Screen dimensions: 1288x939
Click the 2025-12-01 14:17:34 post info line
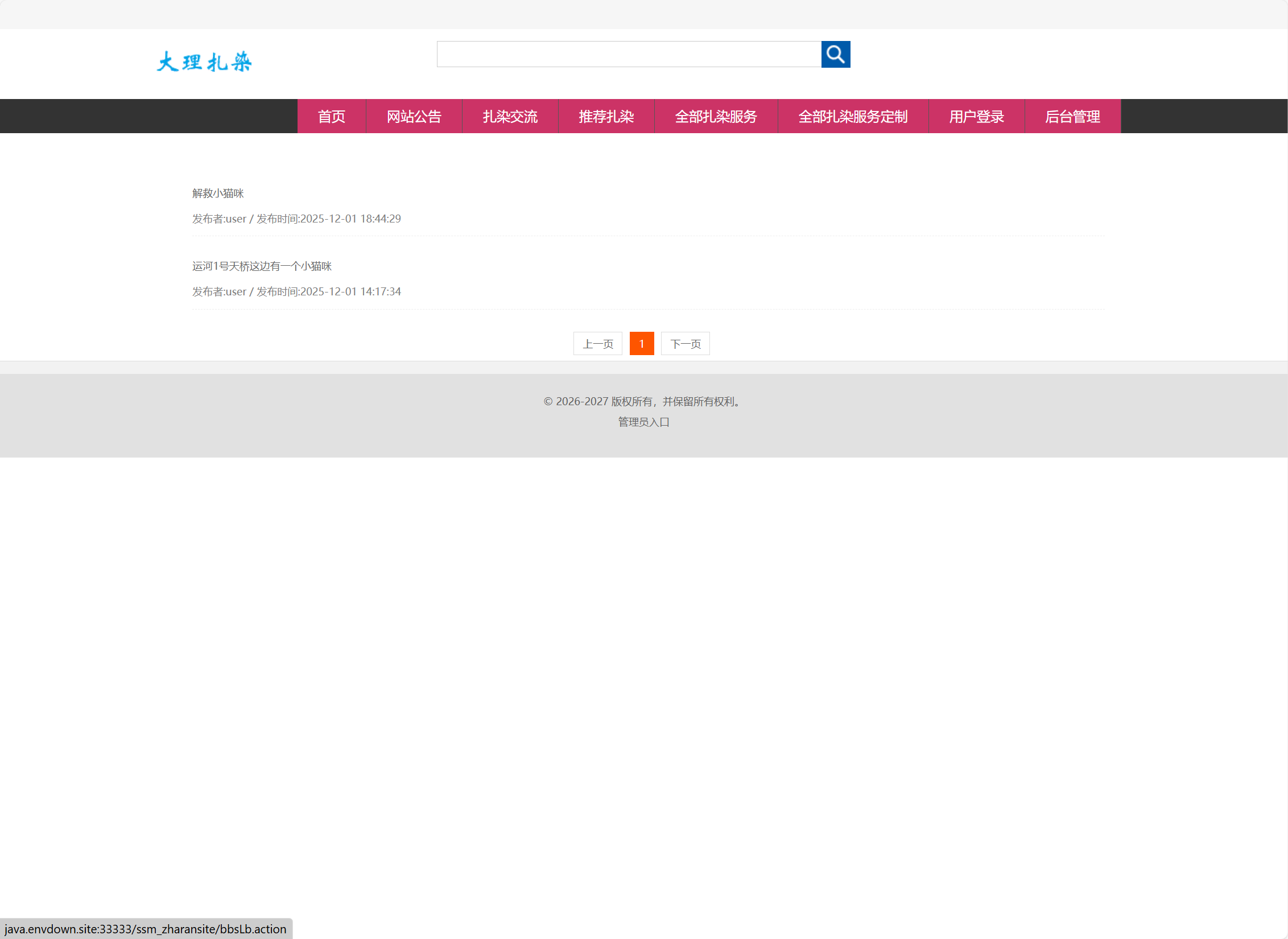click(x=296, y=292)
